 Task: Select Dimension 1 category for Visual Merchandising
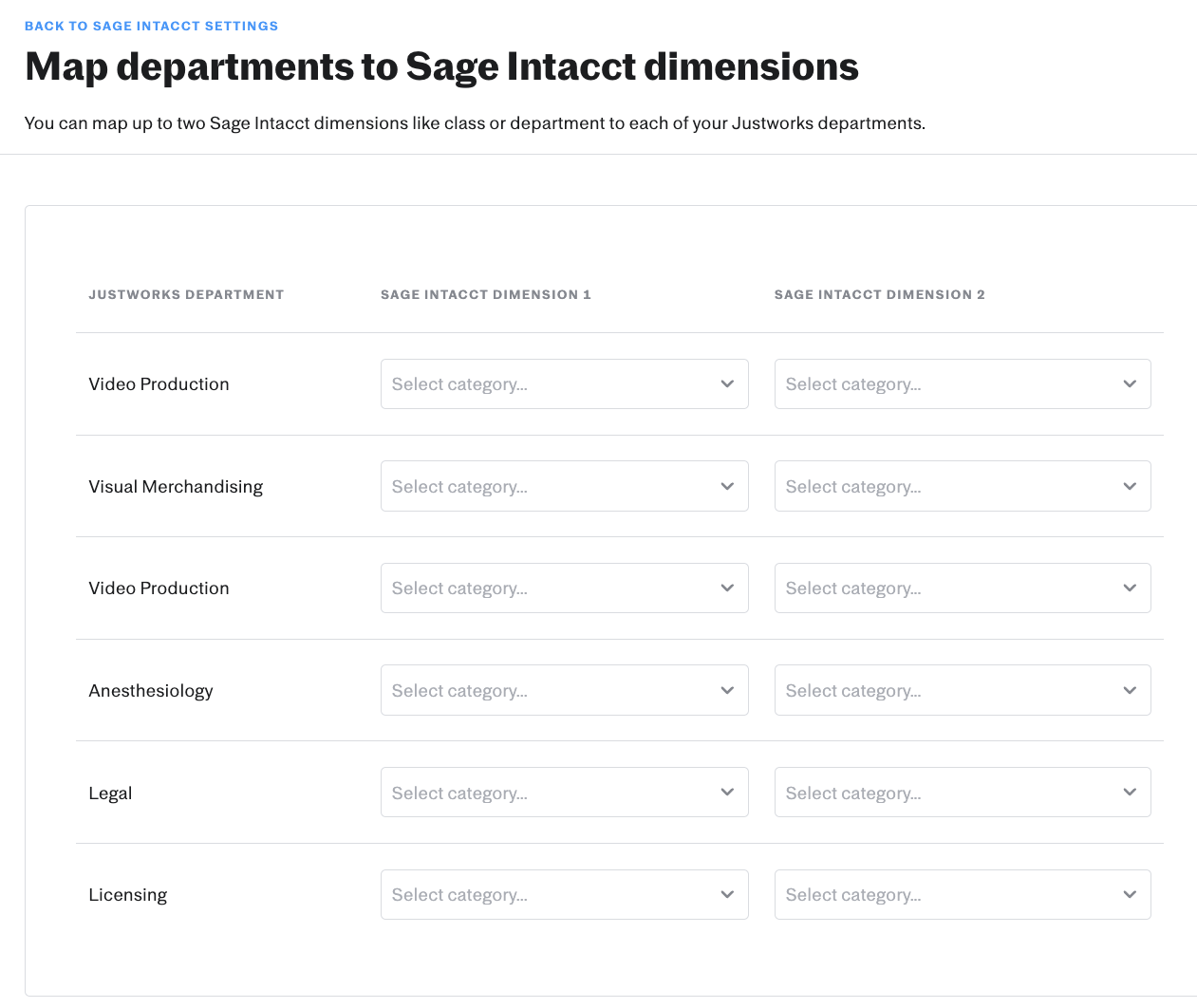564,486
